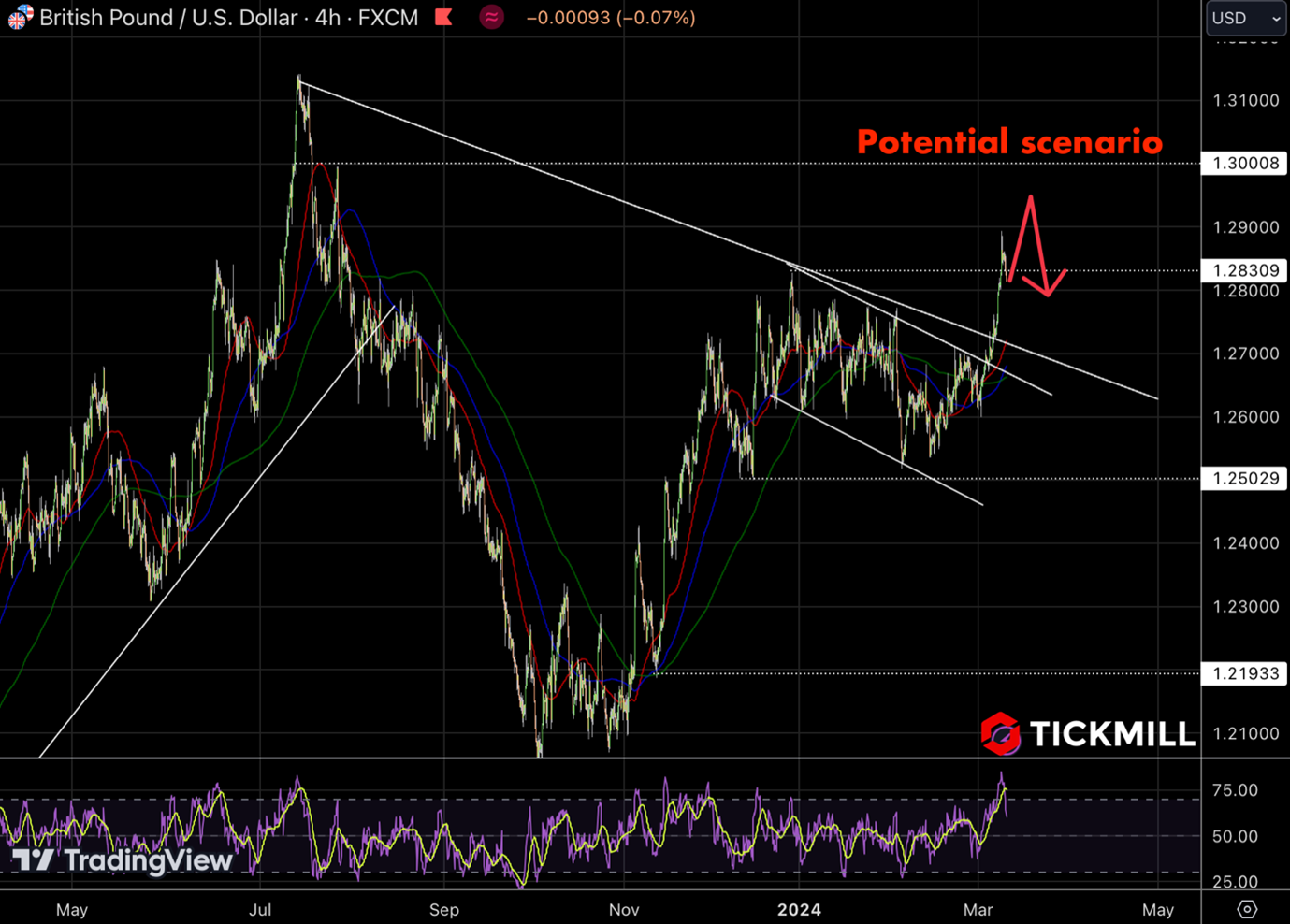Click the TradingView logo
Image resolution: width=1290 pixels, height=924 pixels.
tap(122, 860)
